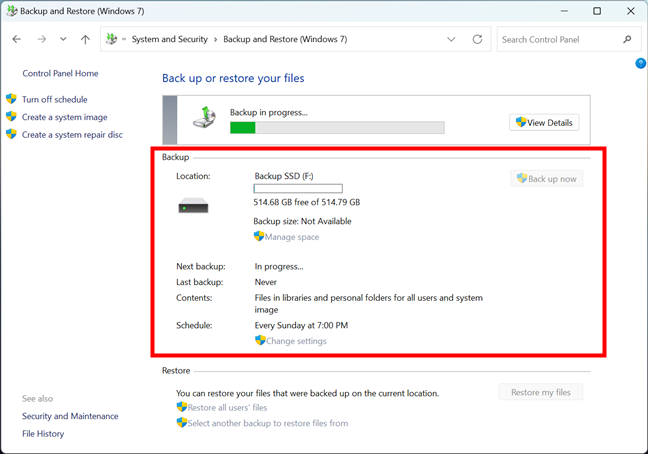
Task: Select Last backup value 'Never'
Action: click(x=266, y=282)
